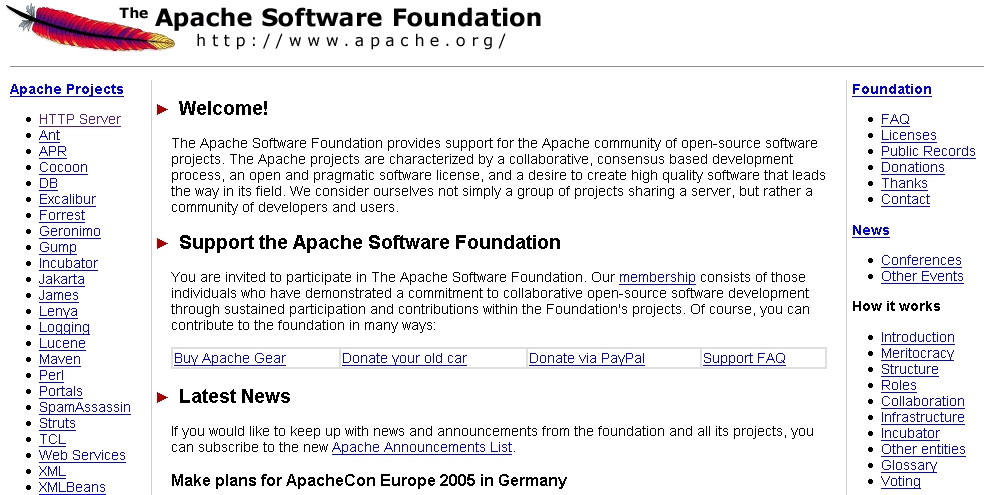
Task: Click the ApacheCon Europe 2005 headline
Action: click(369, 481)
